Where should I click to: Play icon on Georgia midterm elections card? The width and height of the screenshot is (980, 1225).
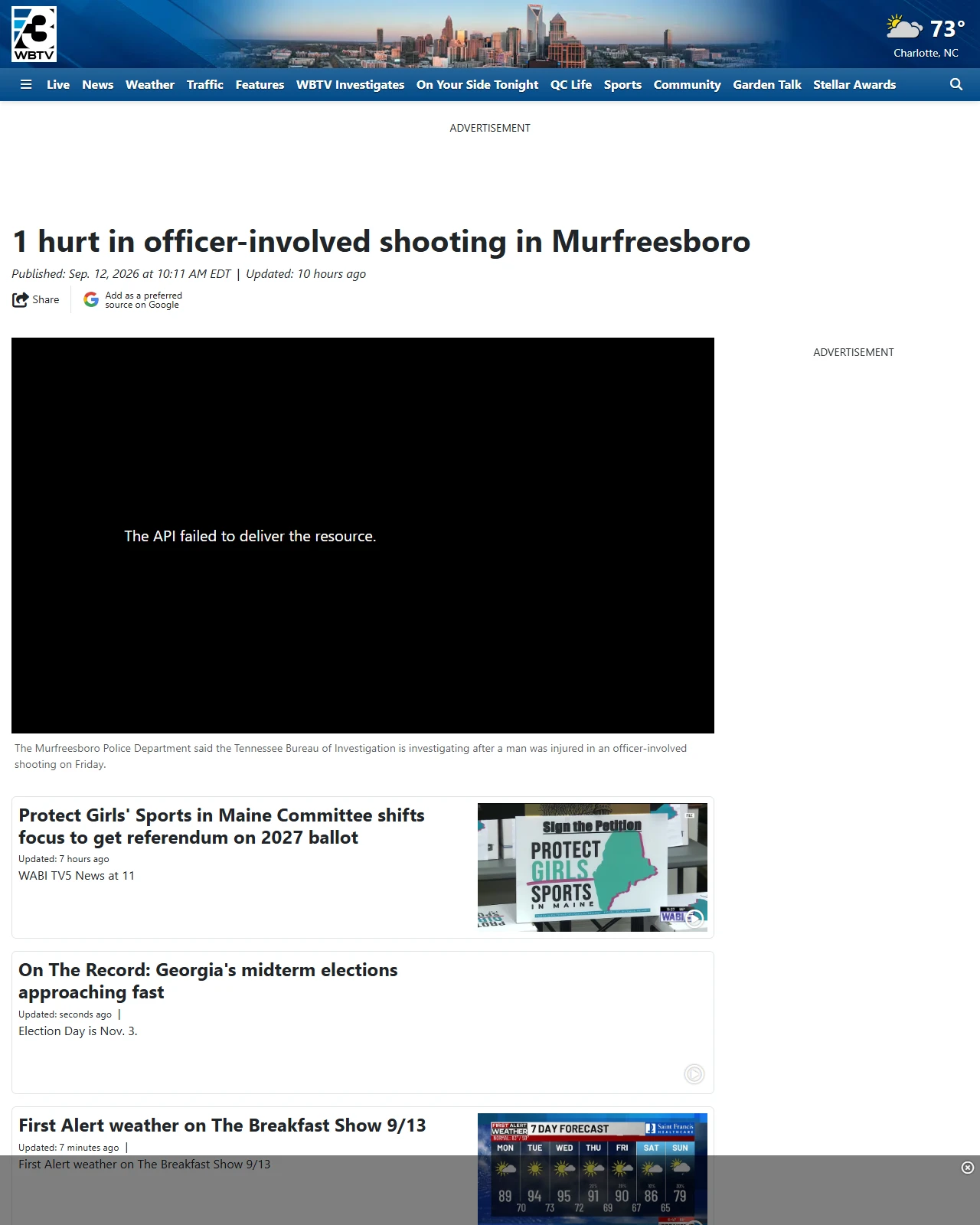694,1074
